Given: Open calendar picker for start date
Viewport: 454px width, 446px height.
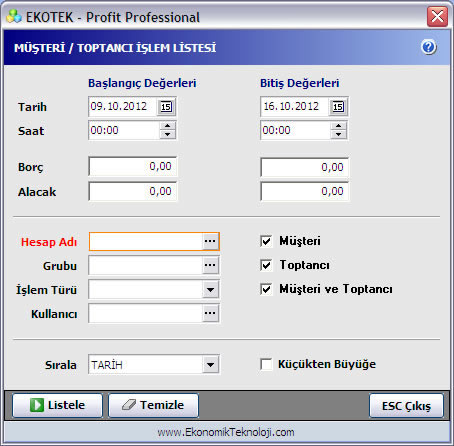Looking at the screenshot, I should click(x=166, y=107).
